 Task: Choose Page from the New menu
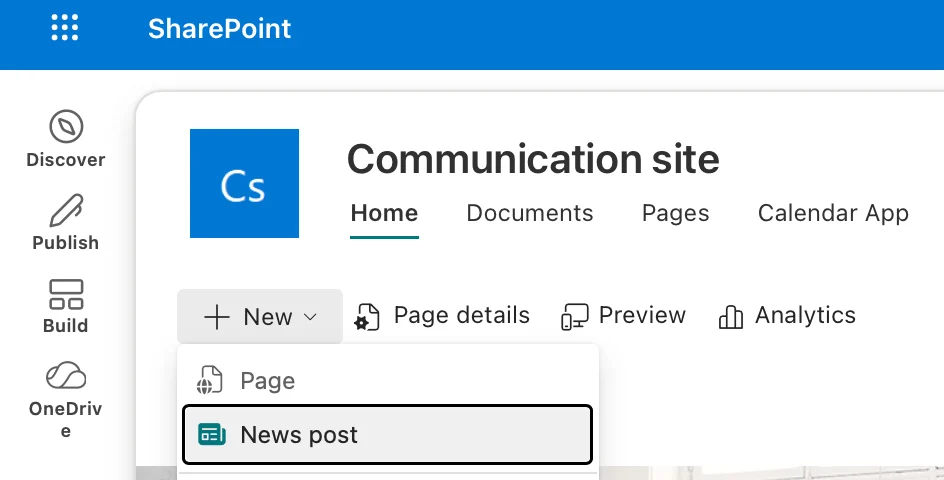388,381
